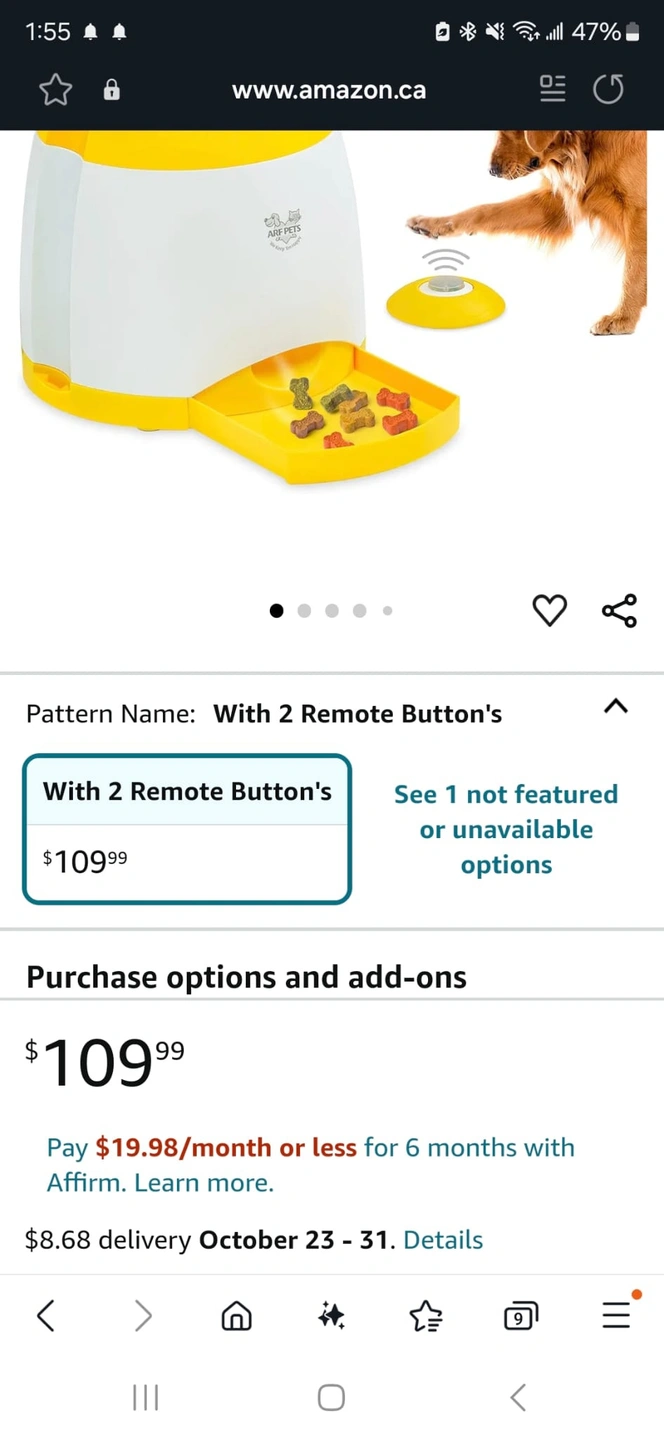Open browser AI sparkle assistant

click(x=331, y=1316)
